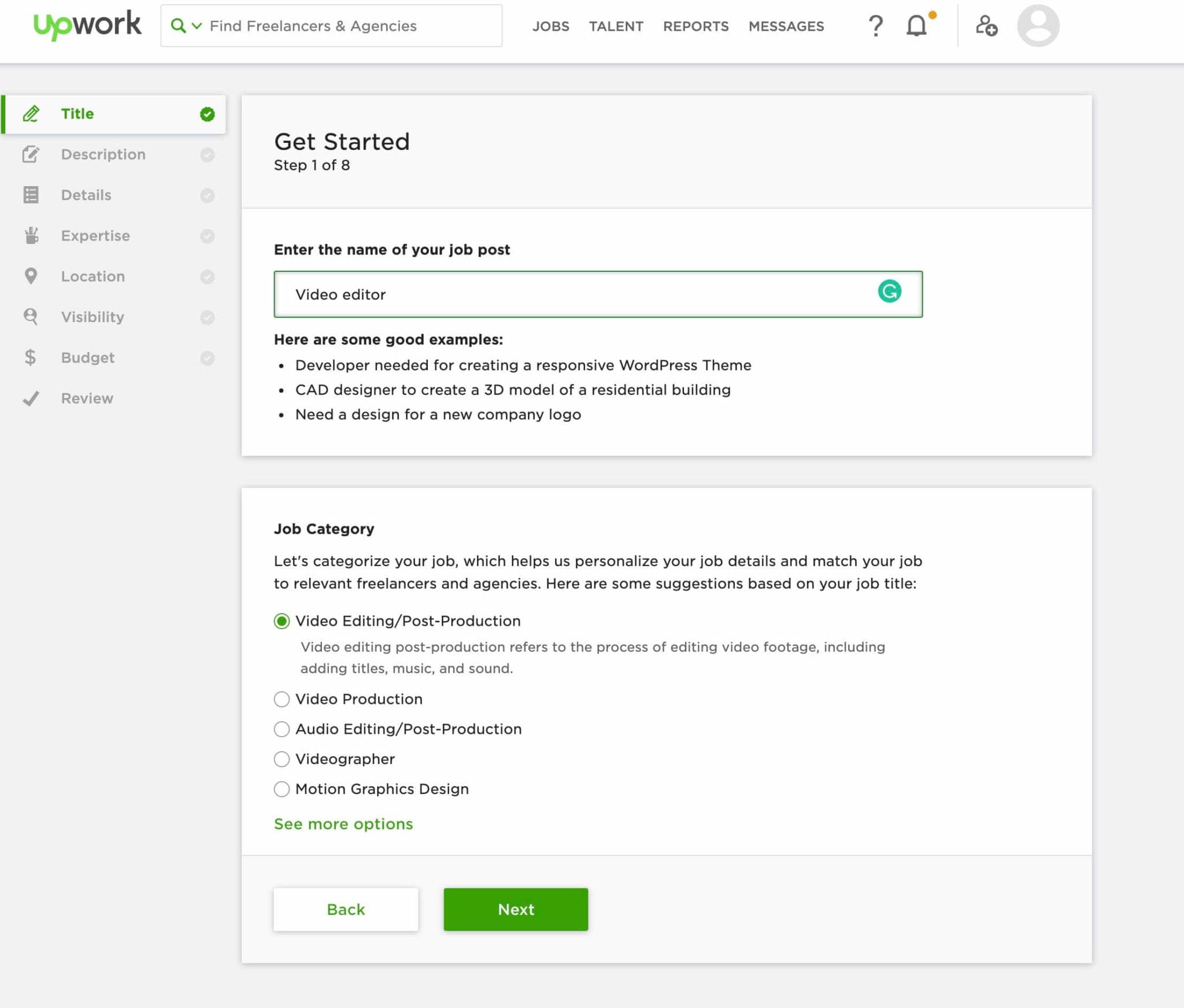Viewport: 1184px width, 1008px height.
Task: Click the Budget dollar icon
Action: (30, 357)
